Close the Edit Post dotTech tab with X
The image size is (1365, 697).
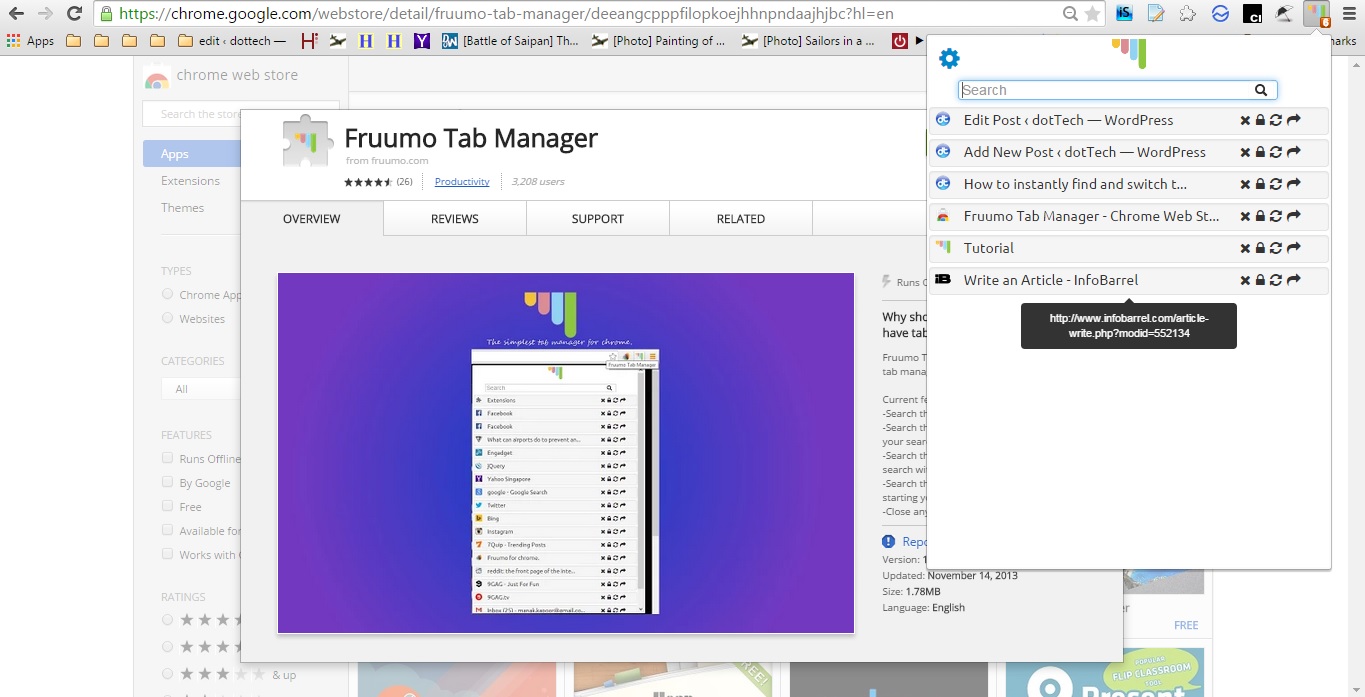[x=1245, y=121]
